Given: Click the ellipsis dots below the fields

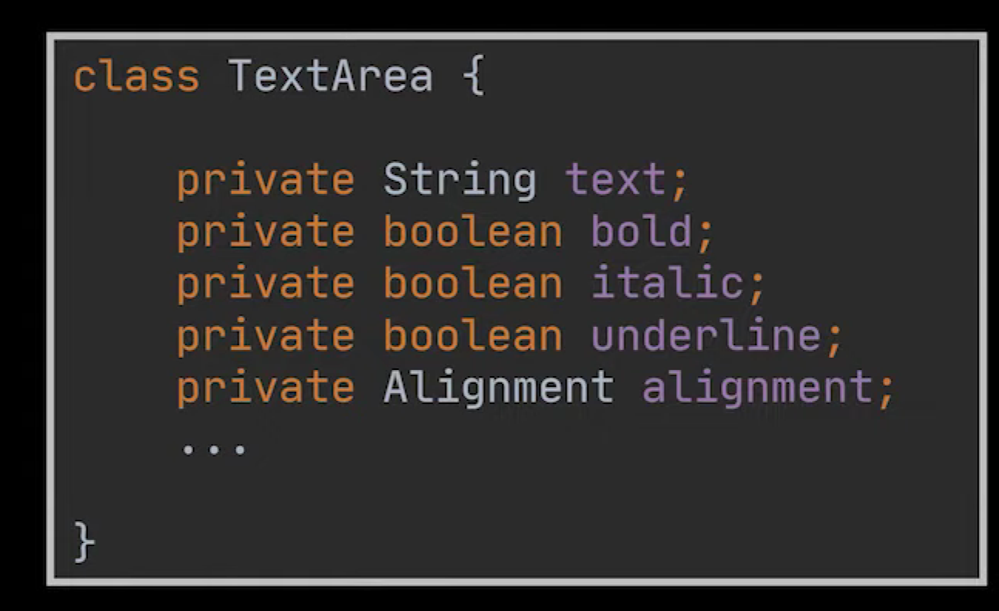Looking at the screenshot, I should tap(213, 450).
